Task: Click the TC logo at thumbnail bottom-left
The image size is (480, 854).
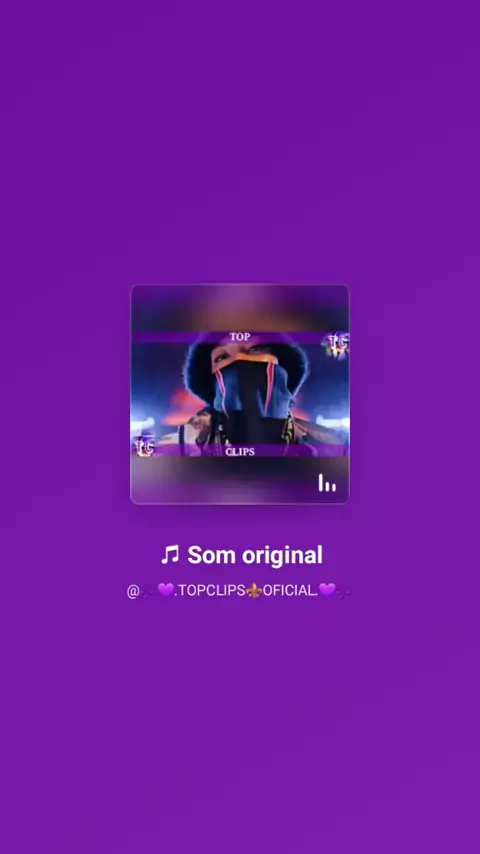Action: 144,446
